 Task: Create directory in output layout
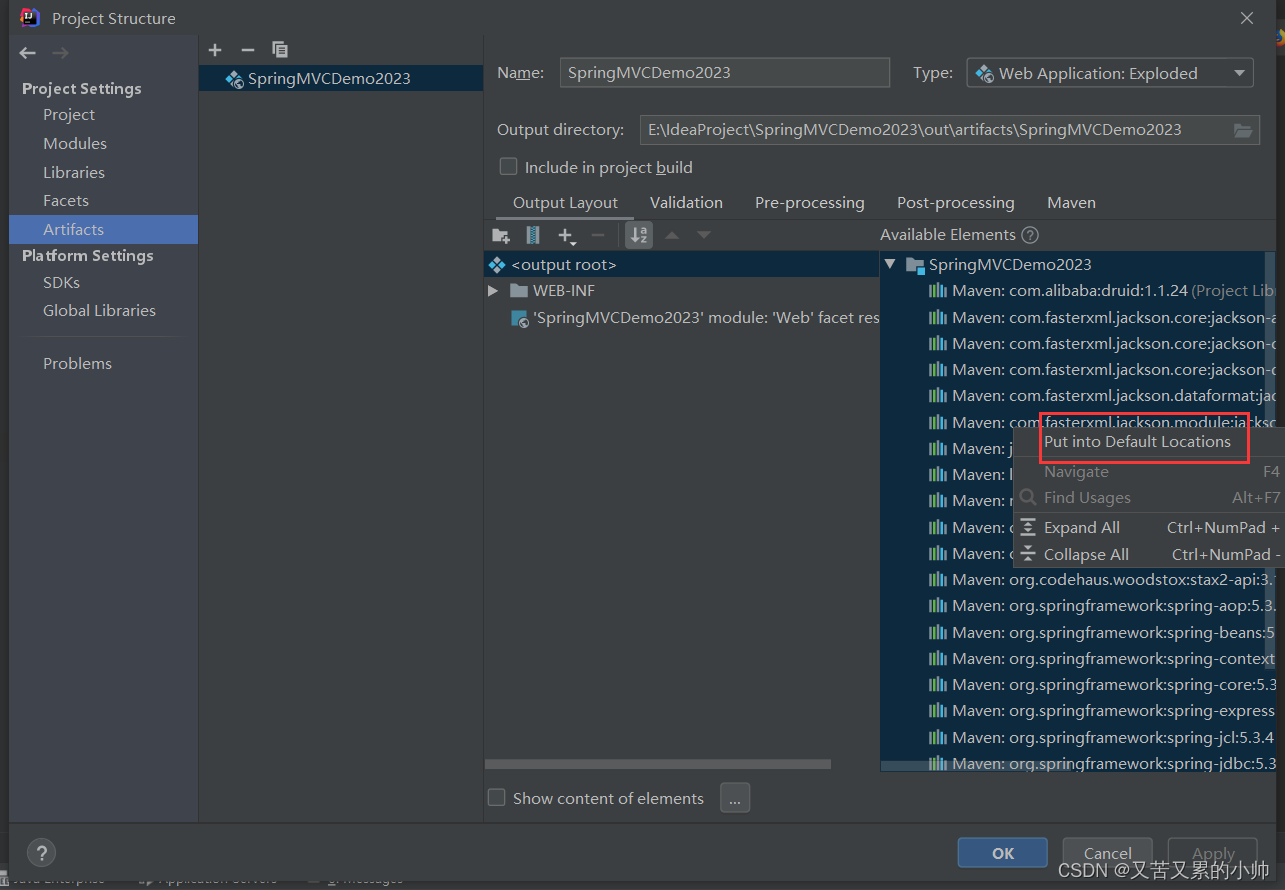(501, 235)
